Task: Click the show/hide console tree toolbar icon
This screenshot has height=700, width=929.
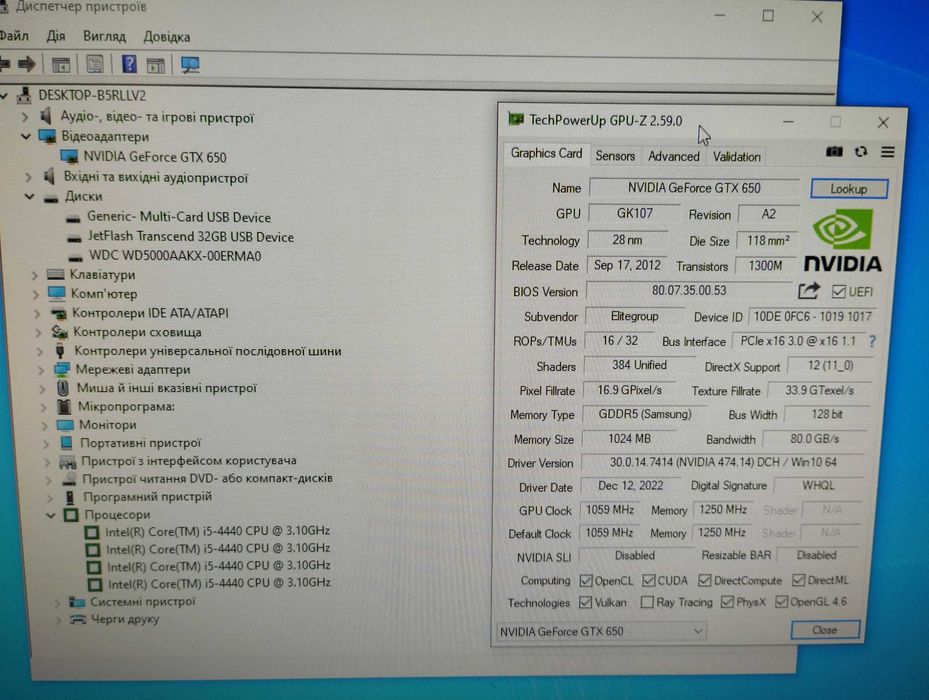Action: click(60, 65)
